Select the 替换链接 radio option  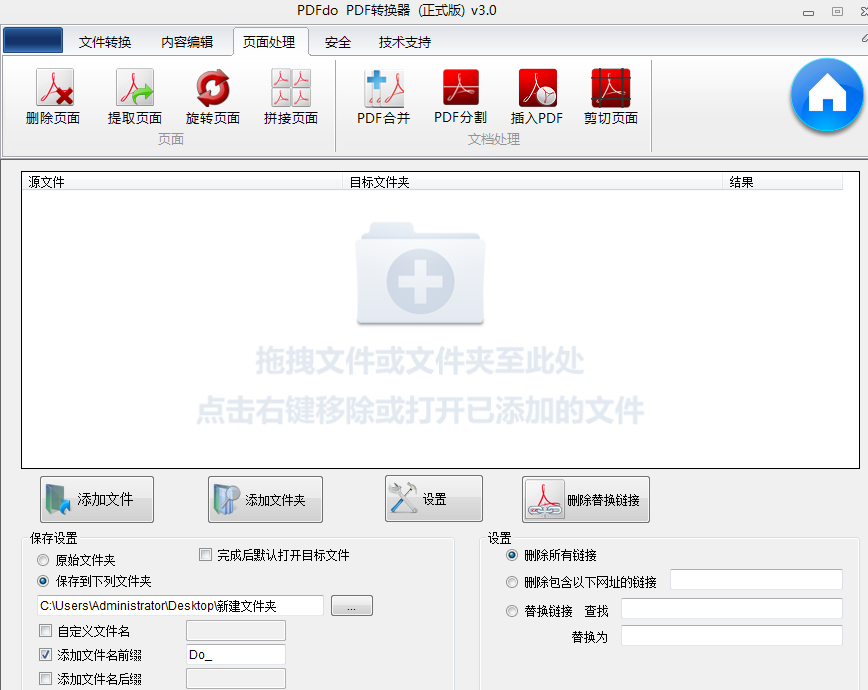(x=512, y=611)
